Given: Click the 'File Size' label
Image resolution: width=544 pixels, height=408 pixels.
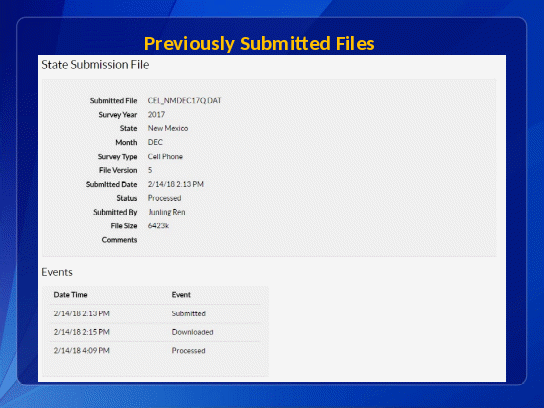Looking at the screenshot, I should click(124, 226).
